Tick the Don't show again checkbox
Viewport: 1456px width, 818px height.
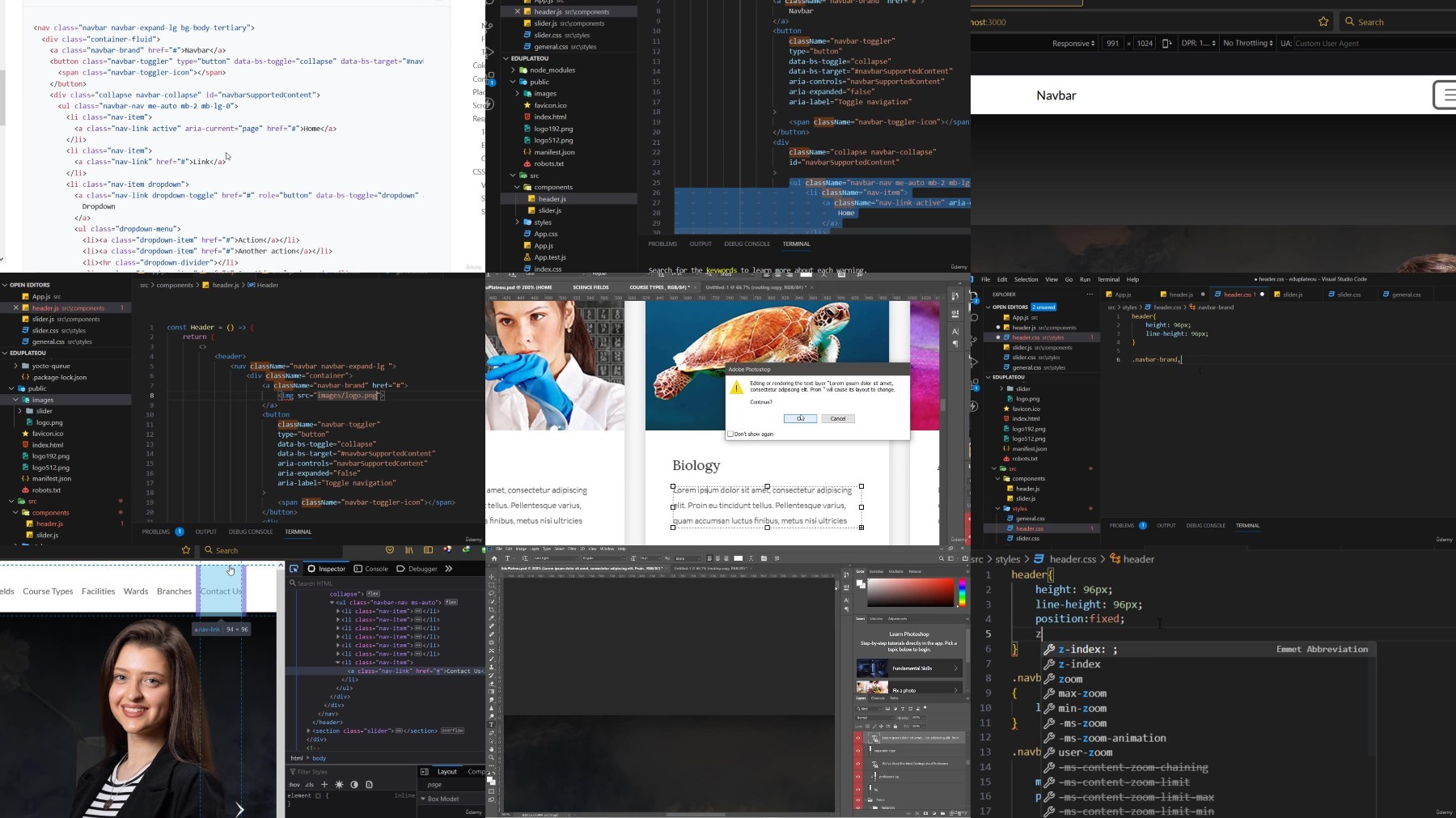730,434
